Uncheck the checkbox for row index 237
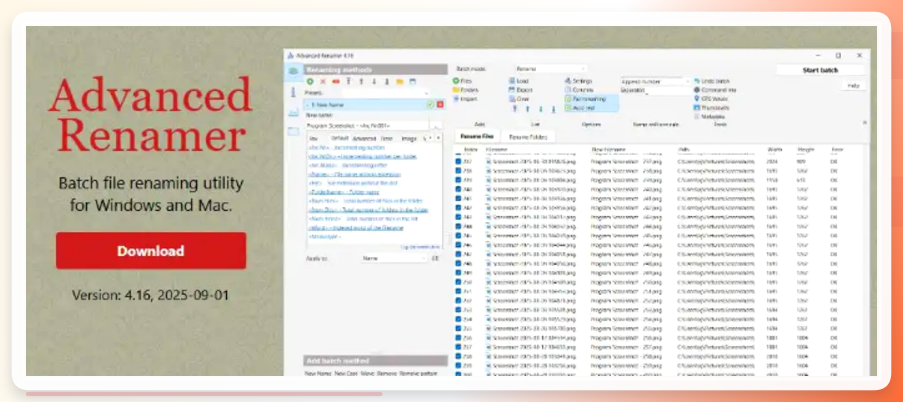 [458, 162]
